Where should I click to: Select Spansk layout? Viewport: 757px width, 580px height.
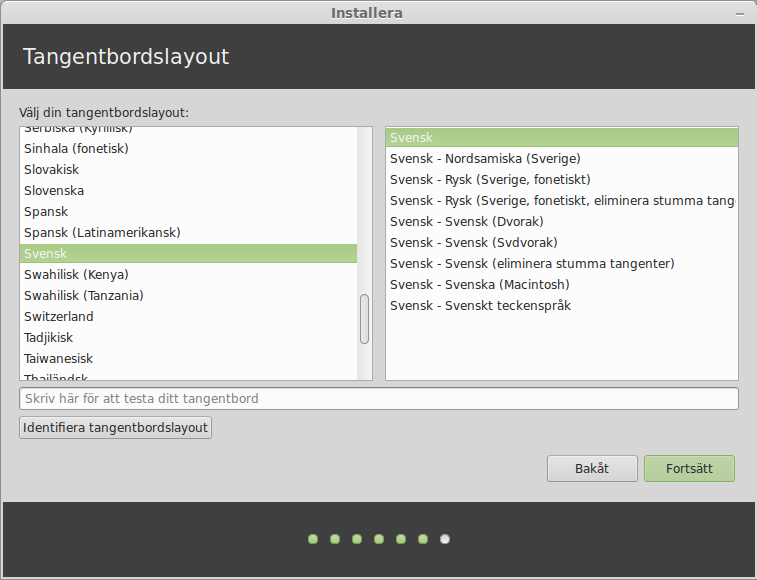(188, 212)
